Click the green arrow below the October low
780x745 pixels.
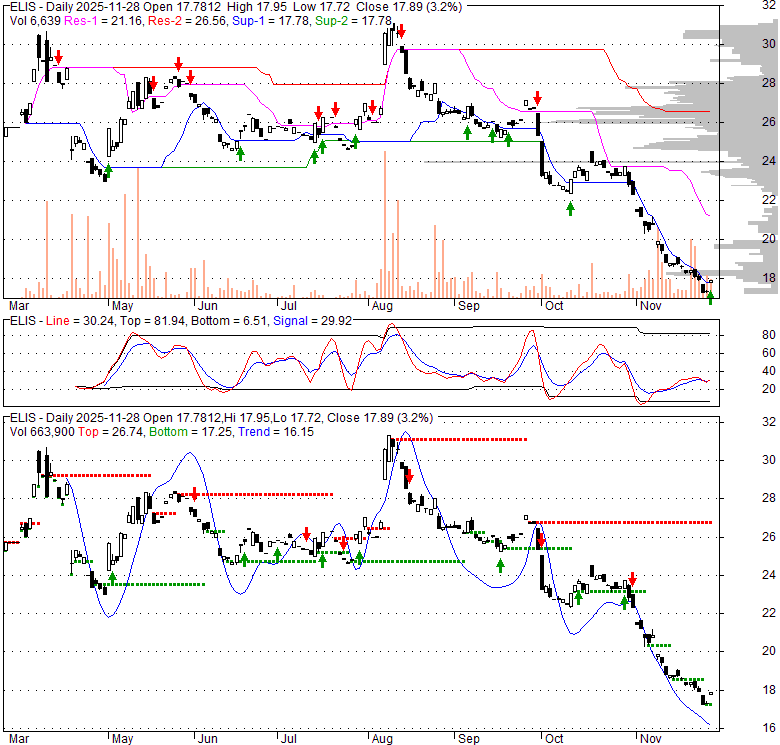[570, 208]
